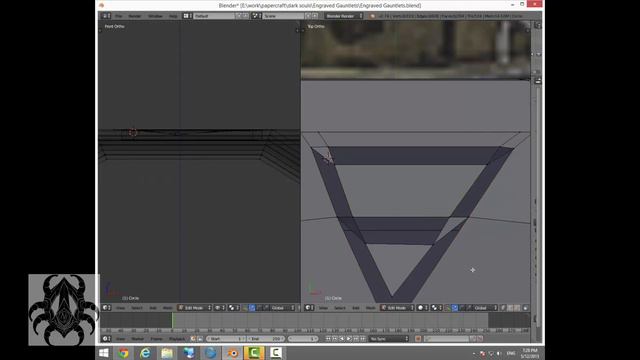640x360 pixels.
Task: Open the viewport shading selector in the Front Ortho view
Action: click(x=220, y=308)
